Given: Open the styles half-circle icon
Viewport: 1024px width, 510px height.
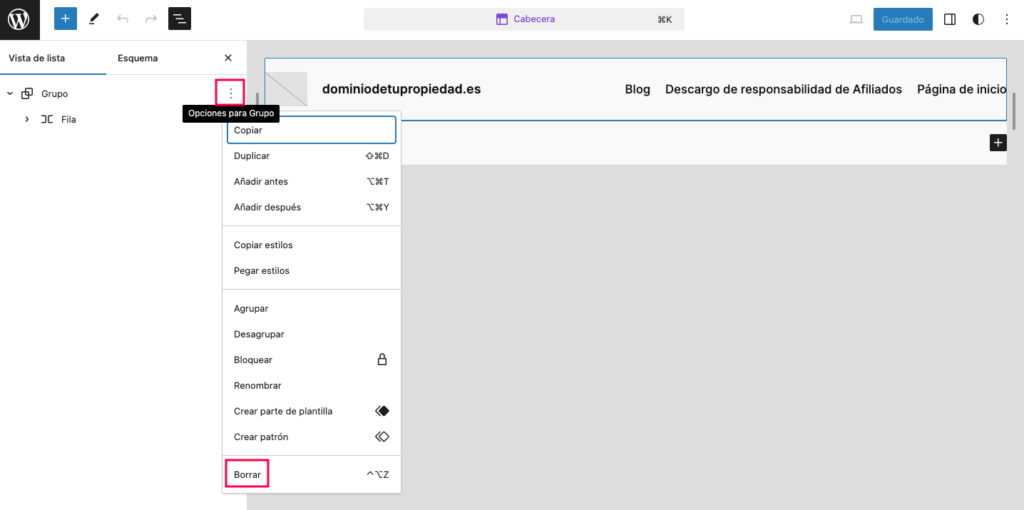Looking at the screenshot, I should click(978, 20).
